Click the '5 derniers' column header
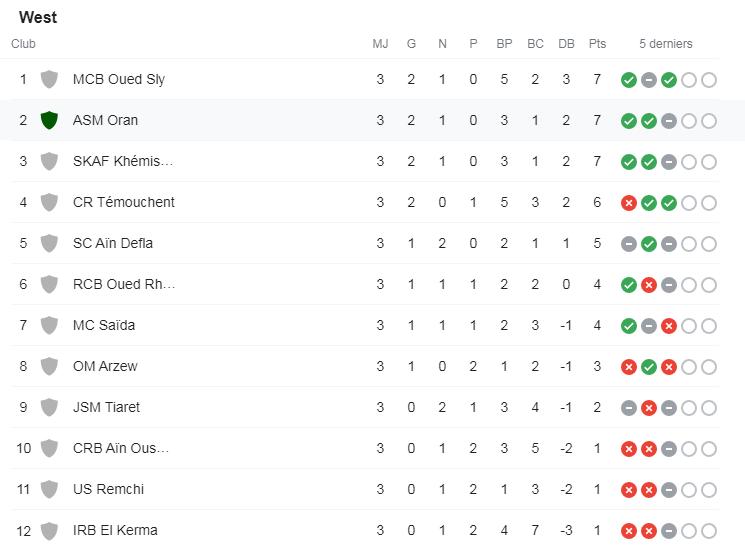This screenshot has width=745, height=553. point(666,44)
